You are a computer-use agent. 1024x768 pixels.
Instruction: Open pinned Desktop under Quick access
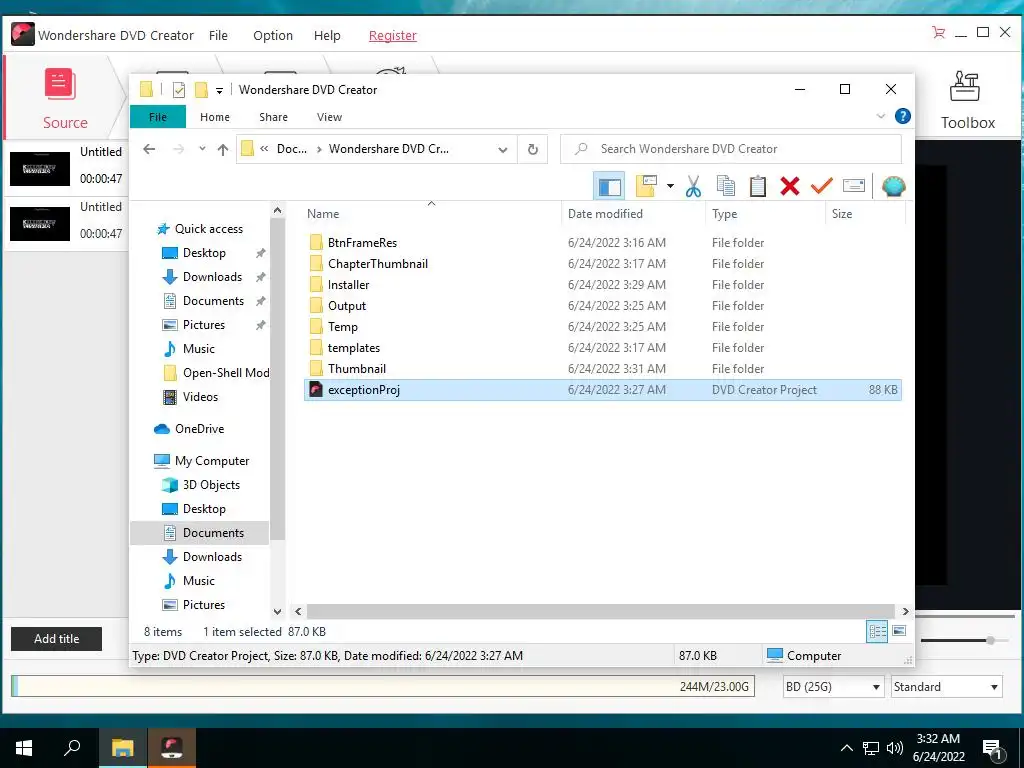tap(204, 253)
